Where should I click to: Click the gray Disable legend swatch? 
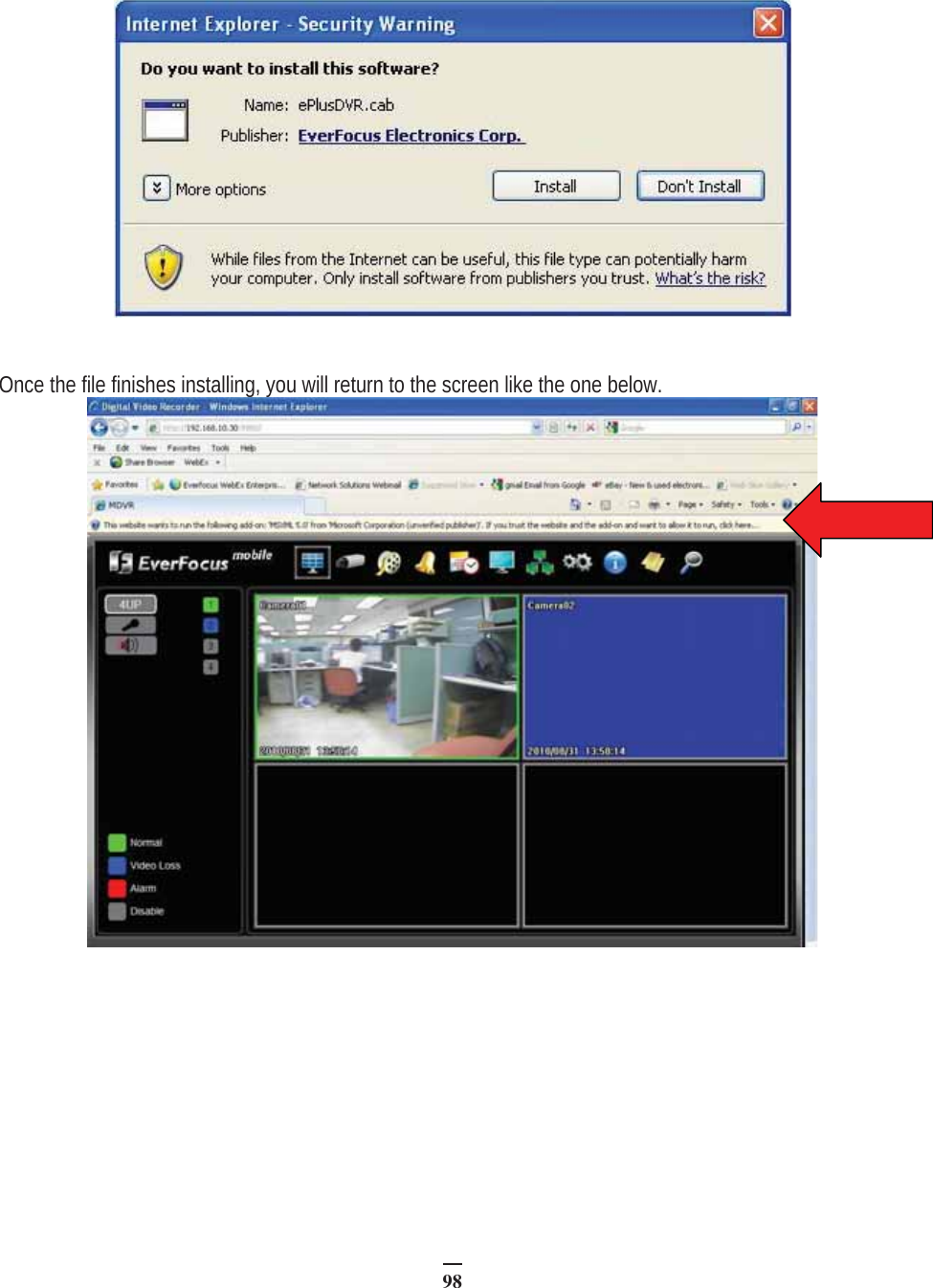(x=117, y=912)
